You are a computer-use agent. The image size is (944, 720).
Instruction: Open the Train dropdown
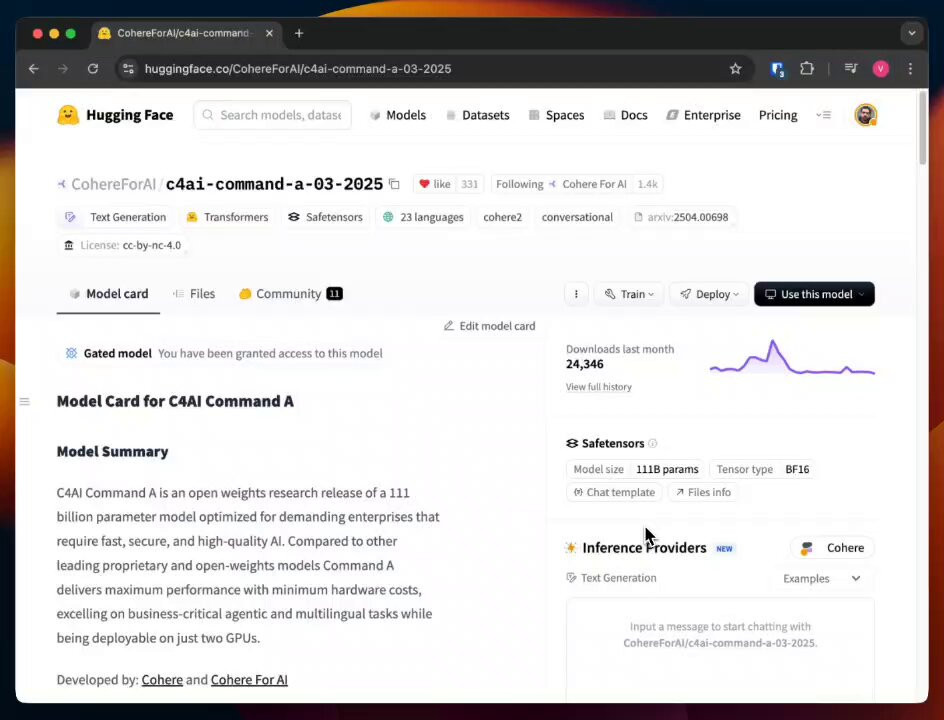click(629, 294)
